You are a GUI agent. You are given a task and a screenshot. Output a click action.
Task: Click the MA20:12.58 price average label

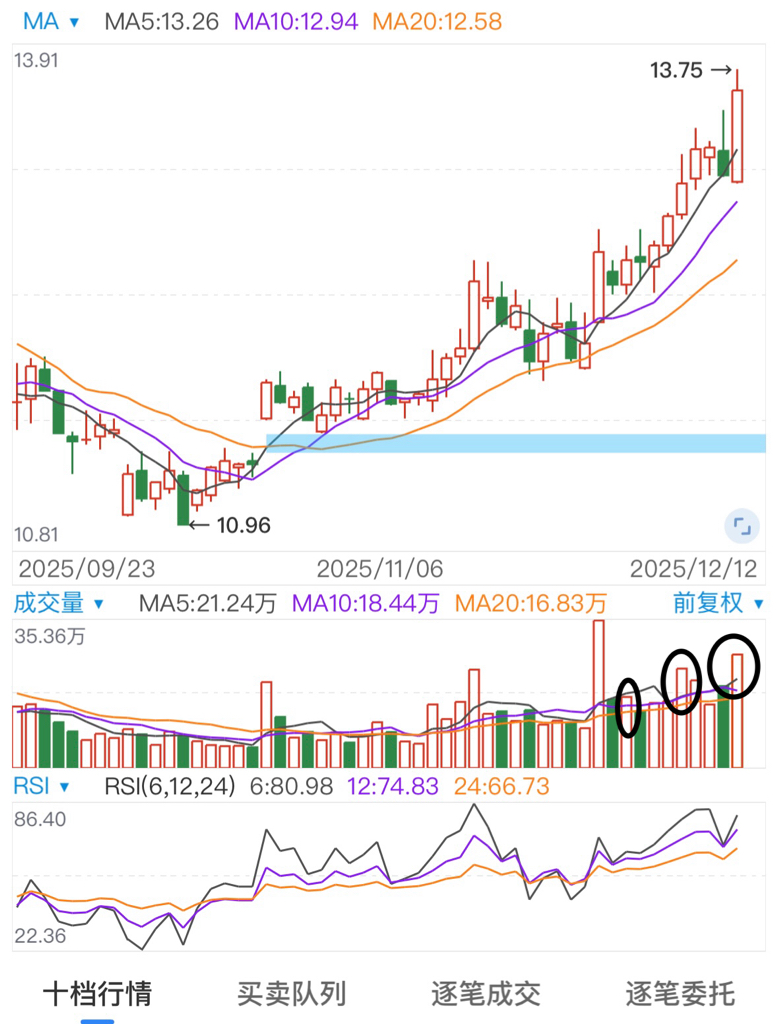[x=437, y=22]
